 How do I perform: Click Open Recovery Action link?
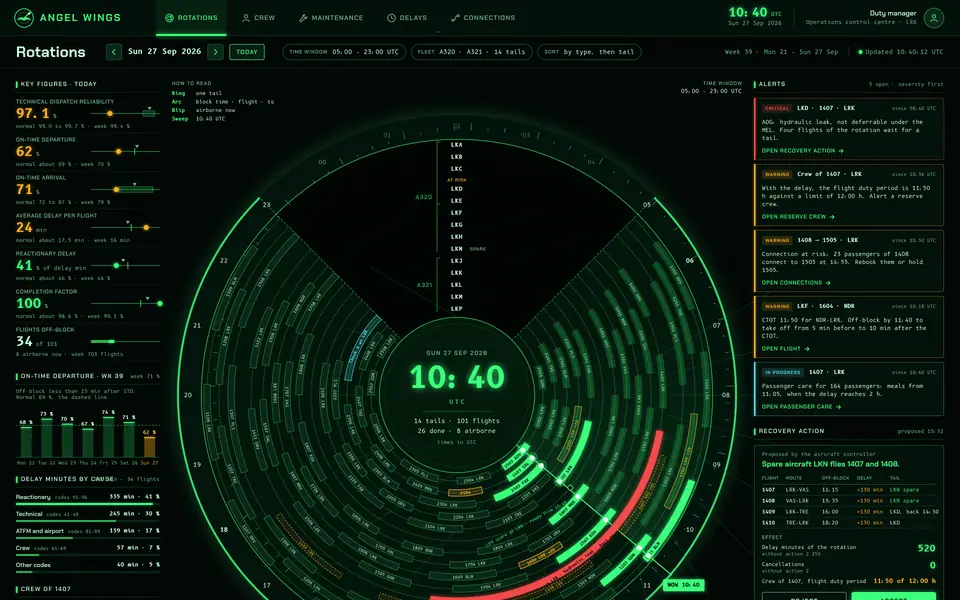(x=802, y=151)
